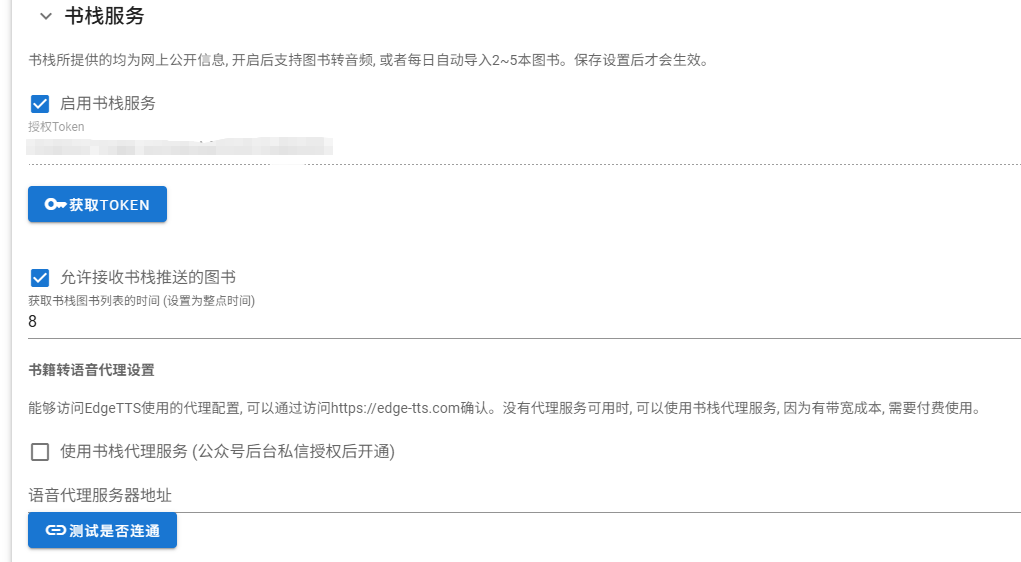Click the key icon on 获取TOKEN button
Screen dimensions: 1021x562
pyautogui.click(x=56, y=204)
